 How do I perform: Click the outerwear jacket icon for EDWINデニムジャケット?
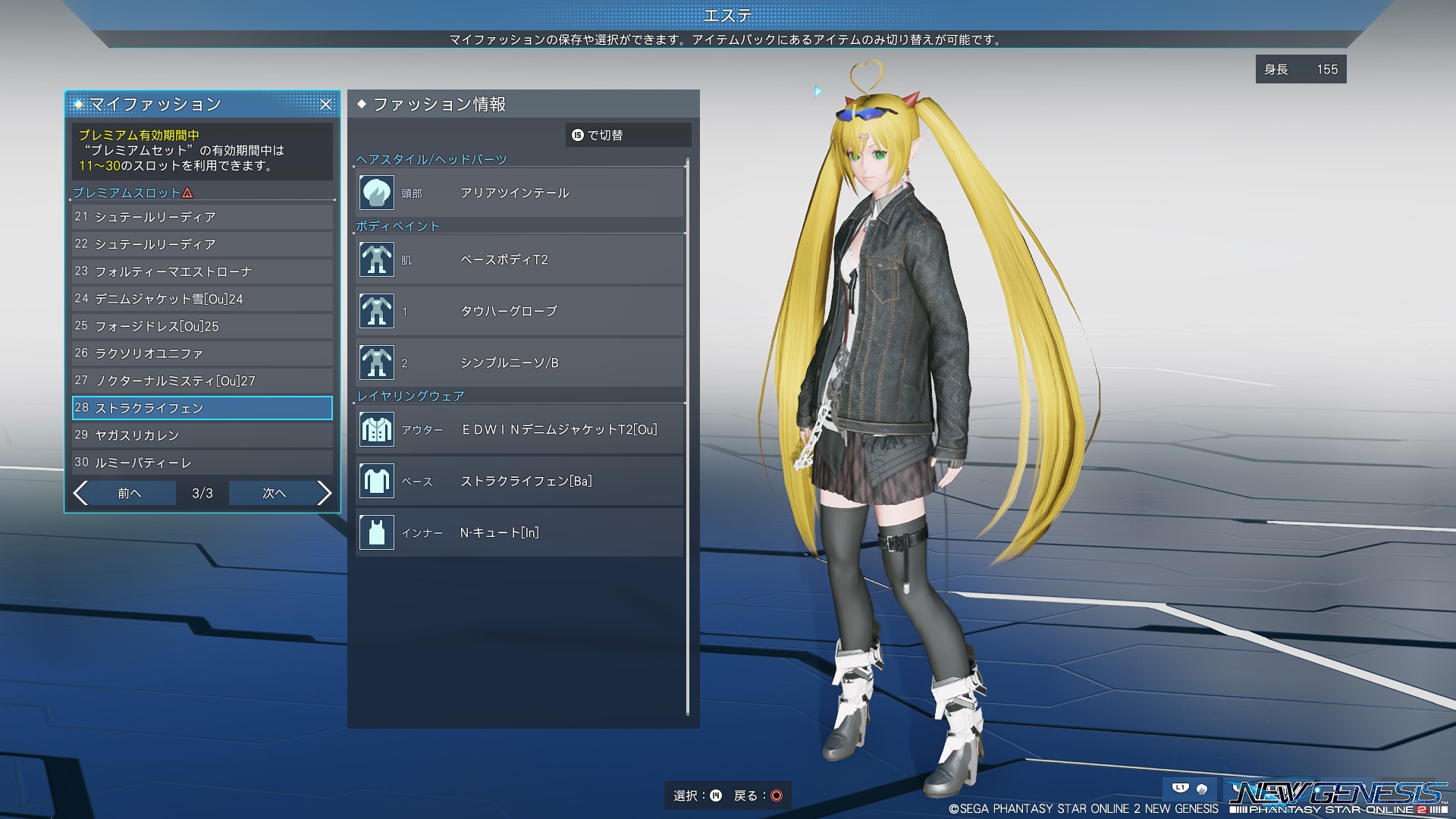tap(376, 429)
